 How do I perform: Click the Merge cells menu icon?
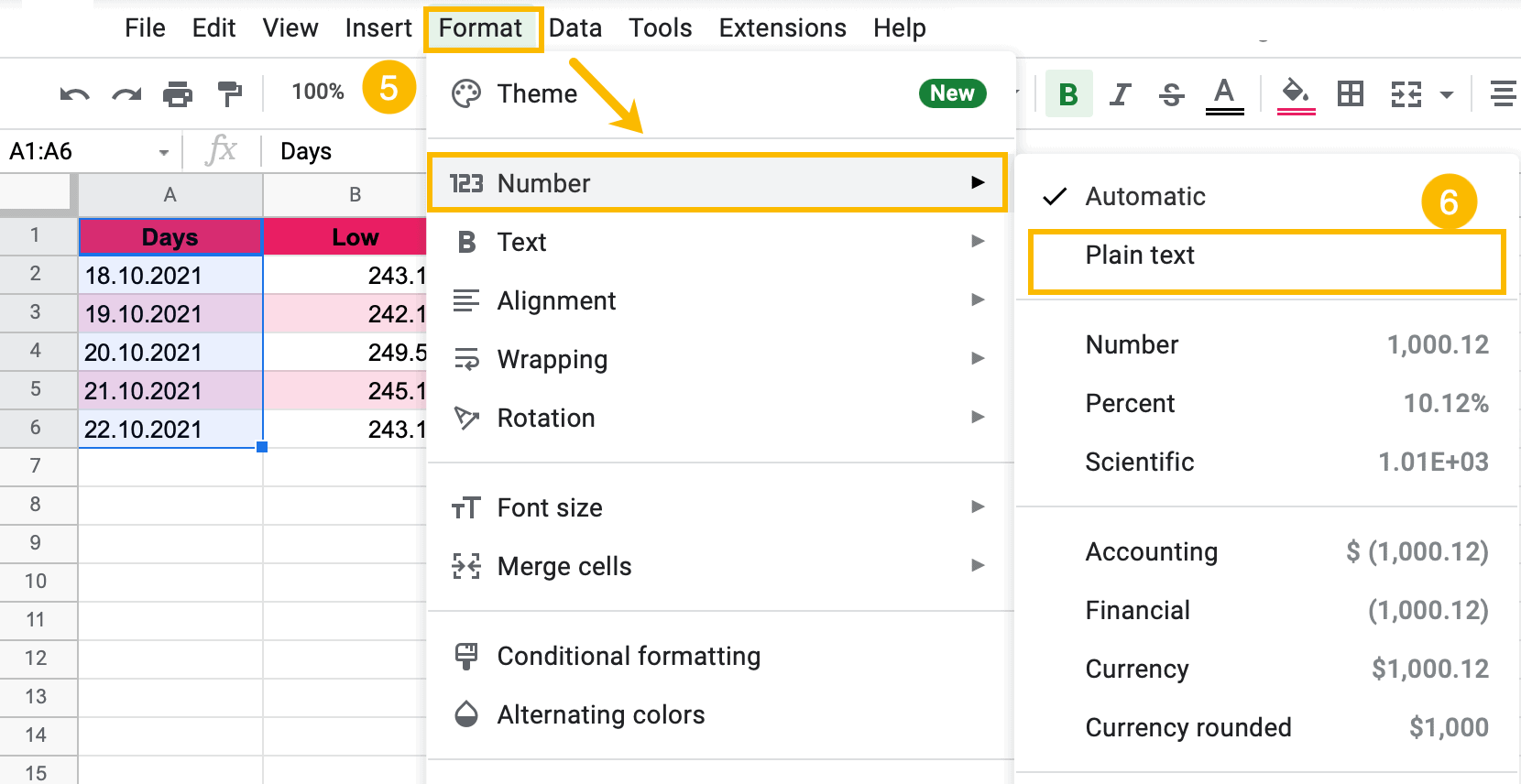pos(466,566)
